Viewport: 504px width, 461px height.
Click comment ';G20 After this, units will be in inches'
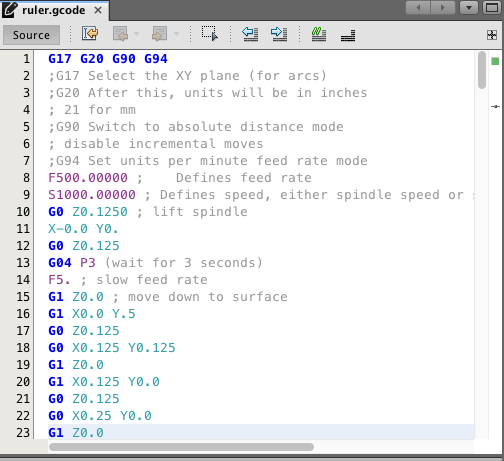207,93
